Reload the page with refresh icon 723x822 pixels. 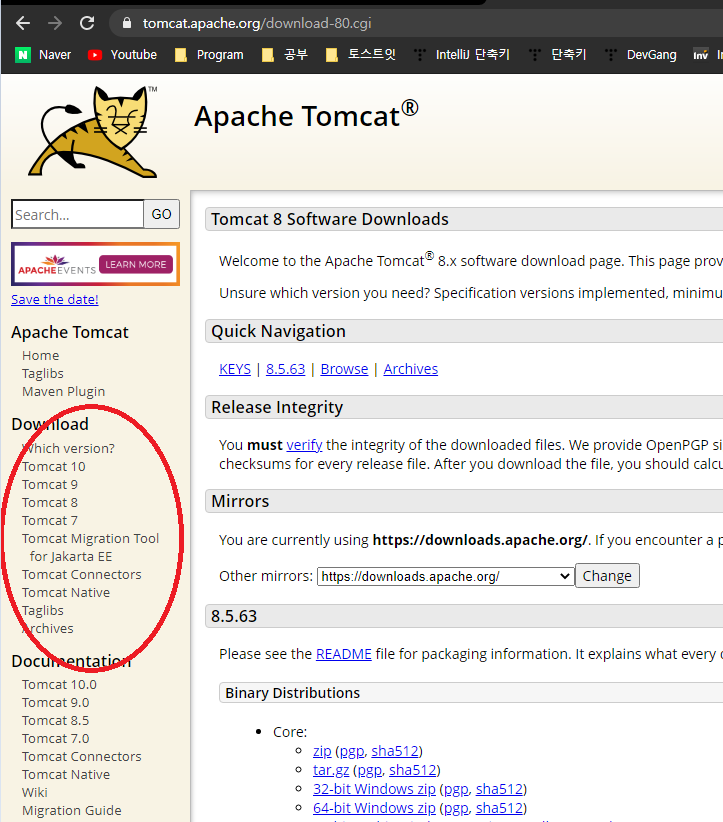tap(87, 23)
